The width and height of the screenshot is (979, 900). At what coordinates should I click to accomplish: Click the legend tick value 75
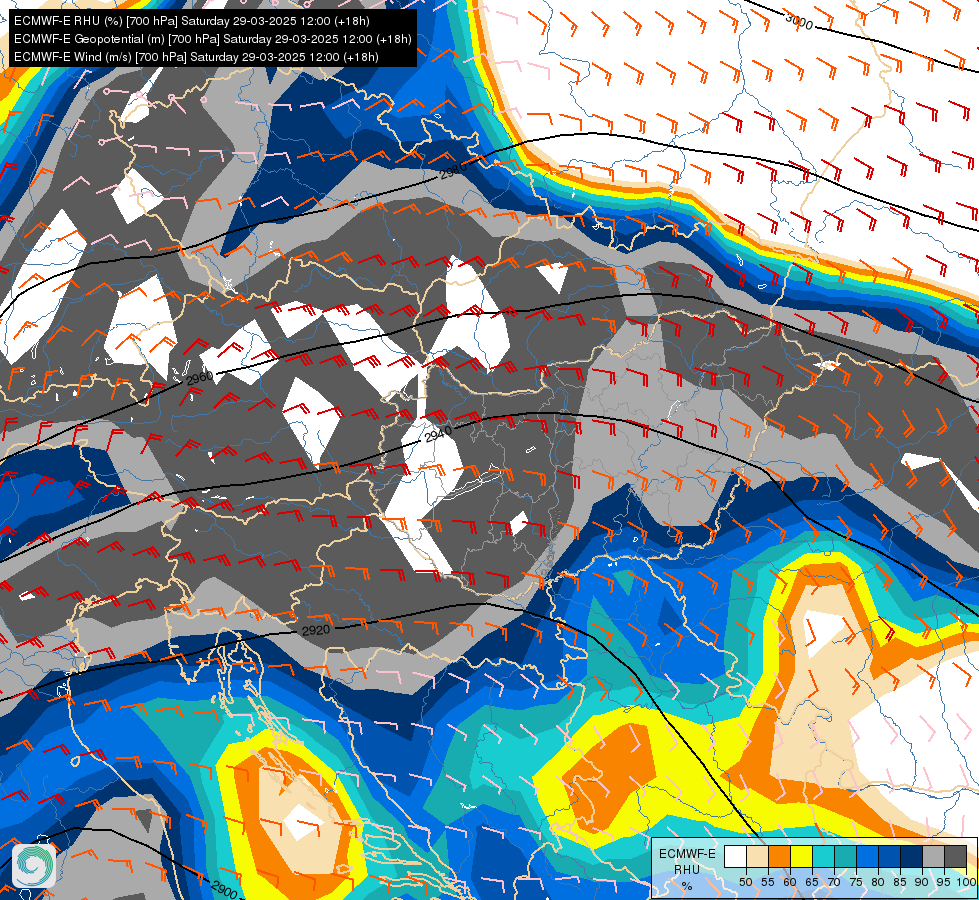(x=856, y=882)
